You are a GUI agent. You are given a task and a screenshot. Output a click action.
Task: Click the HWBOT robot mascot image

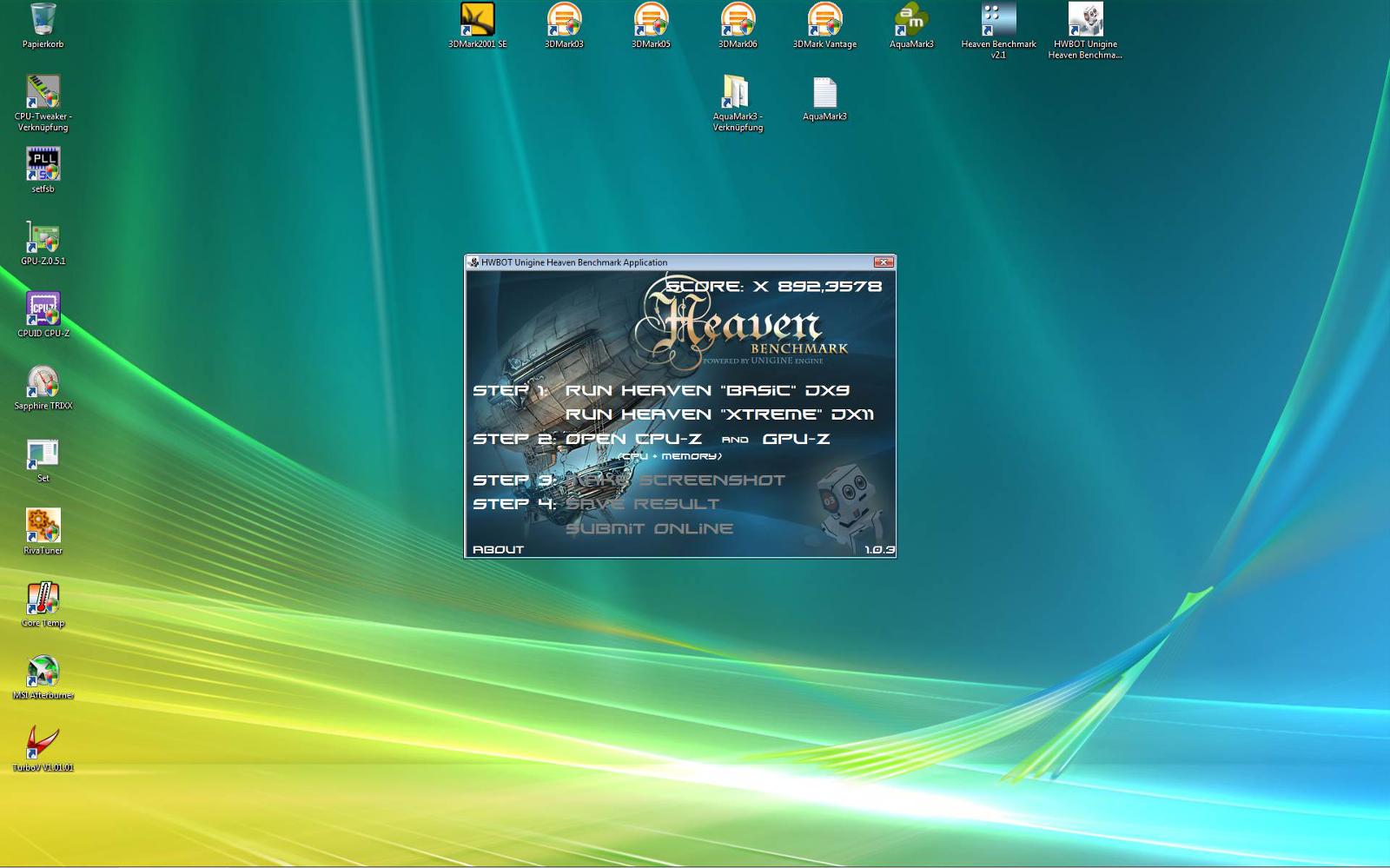(851, 507)
